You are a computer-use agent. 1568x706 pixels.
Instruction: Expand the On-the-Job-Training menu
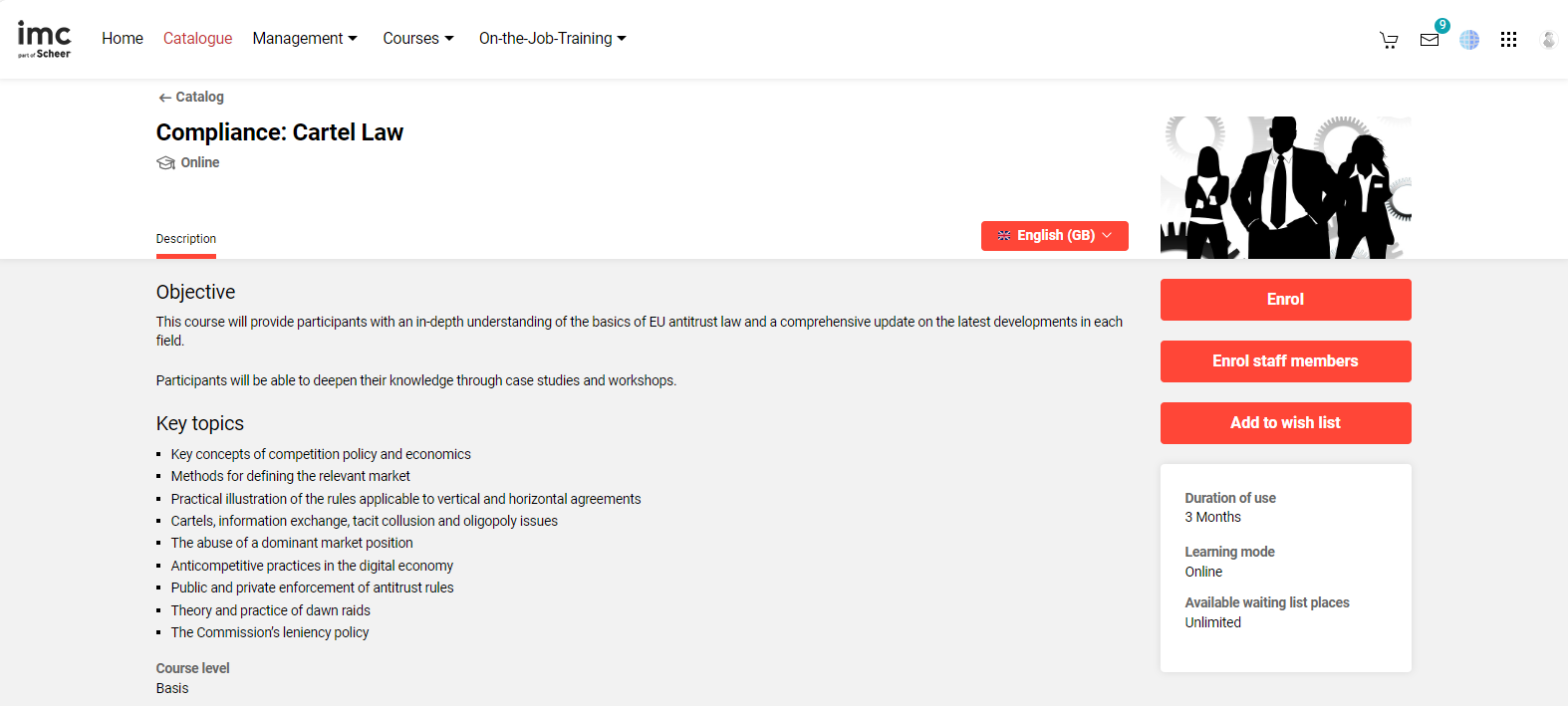[553, 39]
